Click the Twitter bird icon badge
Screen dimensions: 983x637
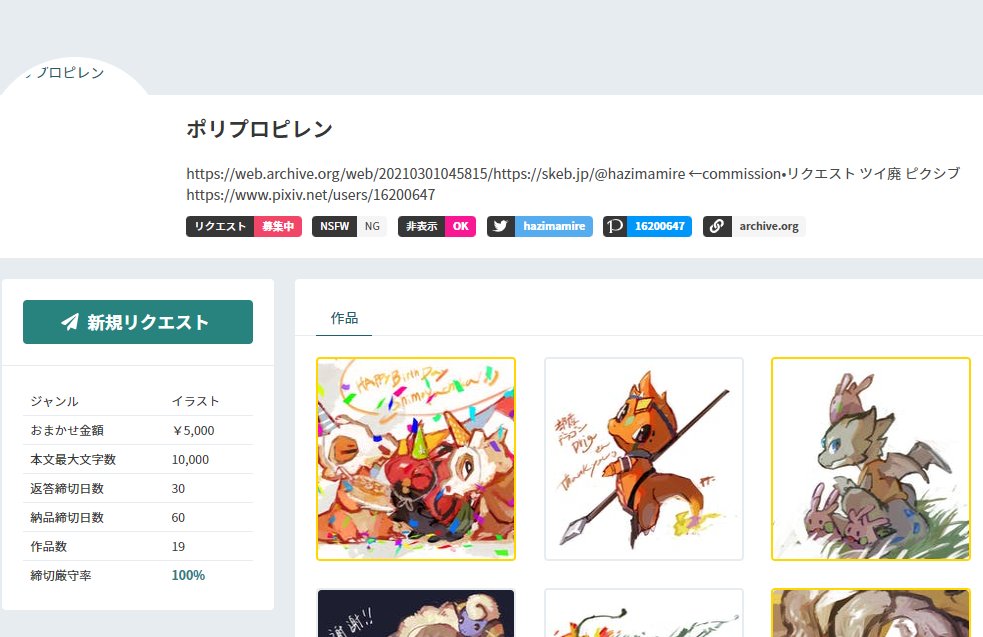point(500,226)
